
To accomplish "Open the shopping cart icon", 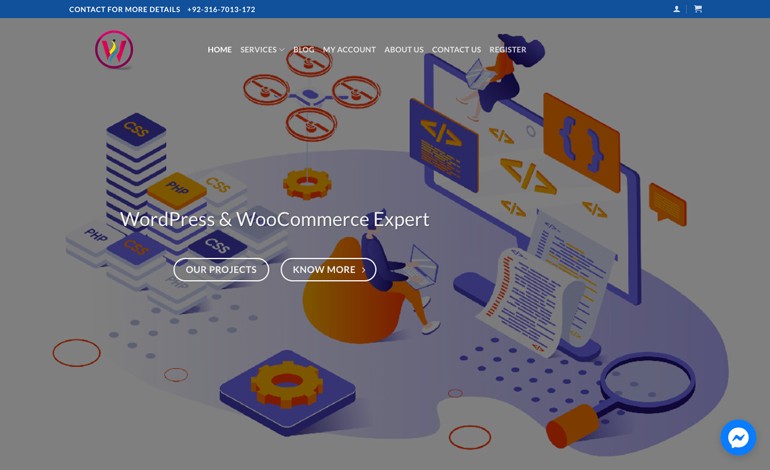I will point(698,9).
